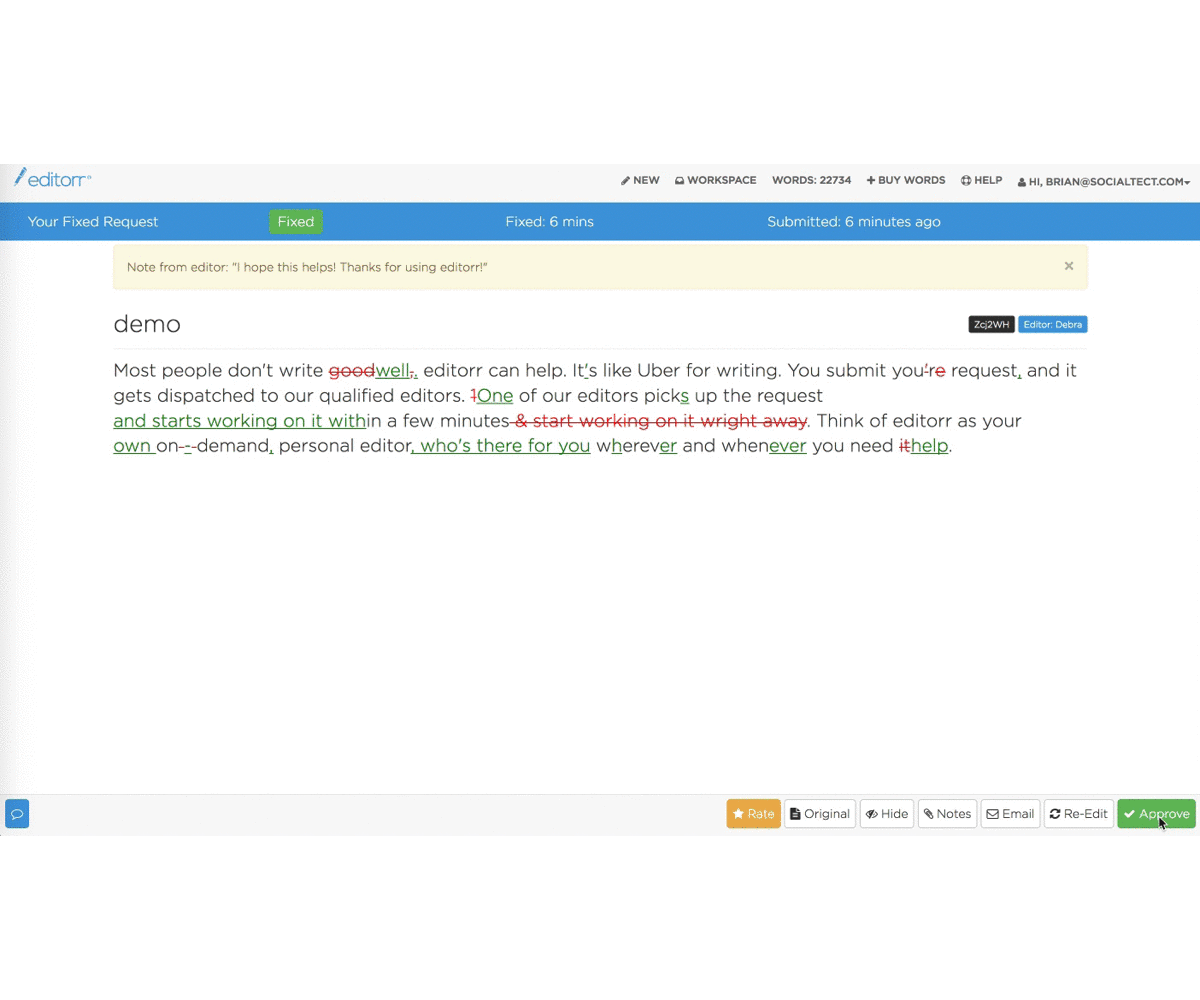The image size is (1200, 1000).
Task: Toggle Hide for tracked changes
Action: coord(887,814)
